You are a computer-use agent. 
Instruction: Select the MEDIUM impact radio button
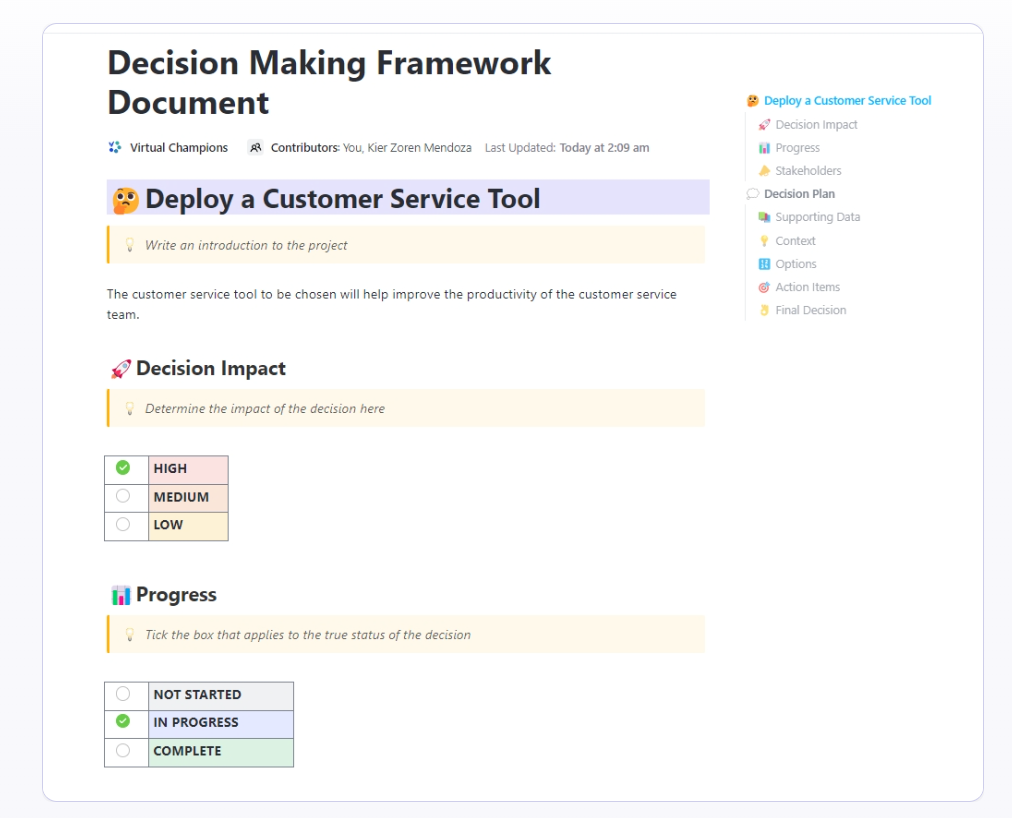click(126, 496)
